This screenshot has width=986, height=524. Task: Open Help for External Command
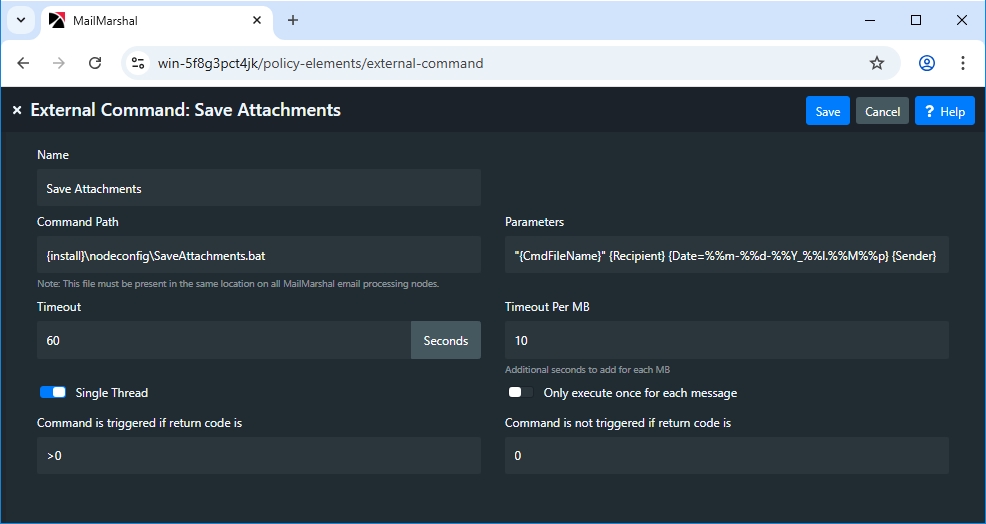[944, 111]
